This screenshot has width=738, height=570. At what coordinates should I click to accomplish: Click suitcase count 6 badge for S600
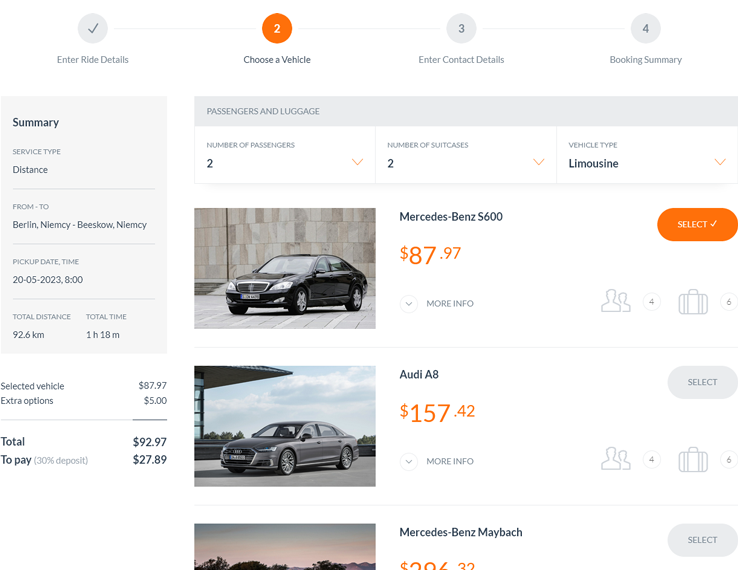click(729, 302)
